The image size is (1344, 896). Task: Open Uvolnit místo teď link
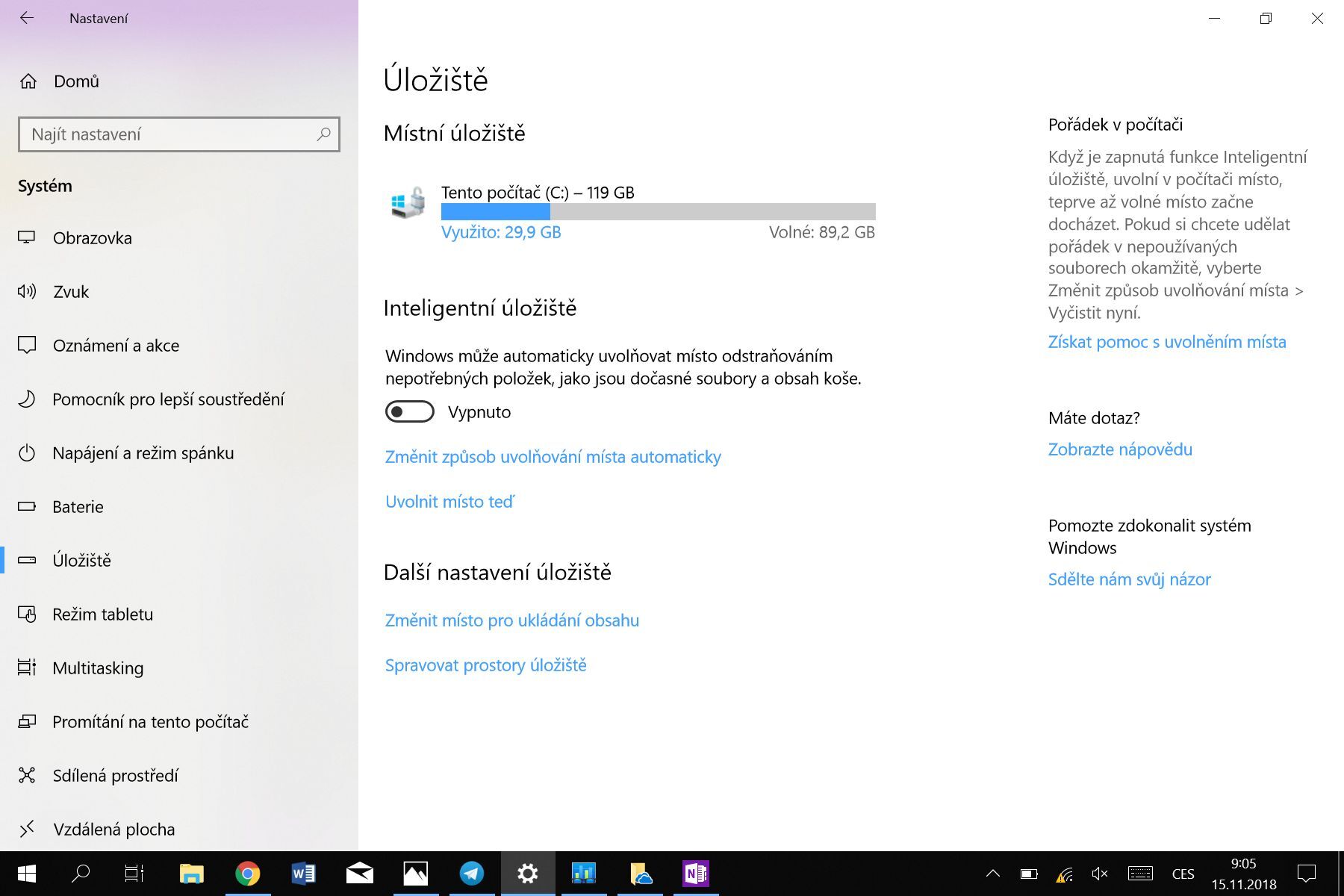coord(449,501)
